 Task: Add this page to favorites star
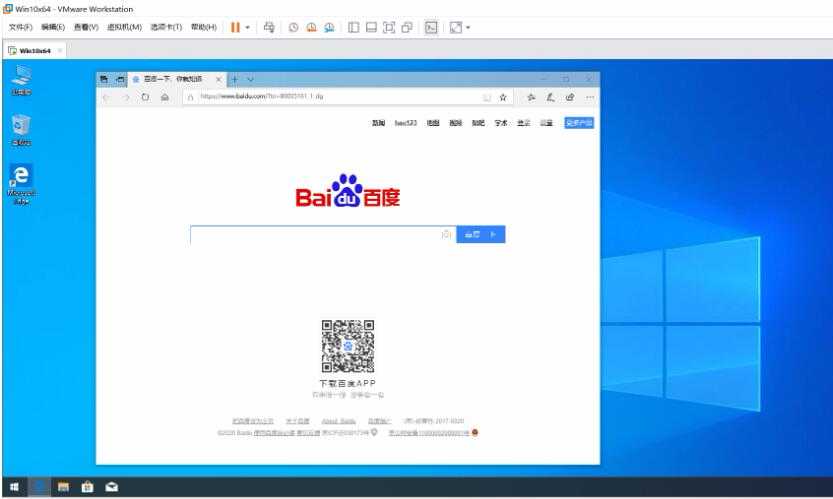click(503, 97)
